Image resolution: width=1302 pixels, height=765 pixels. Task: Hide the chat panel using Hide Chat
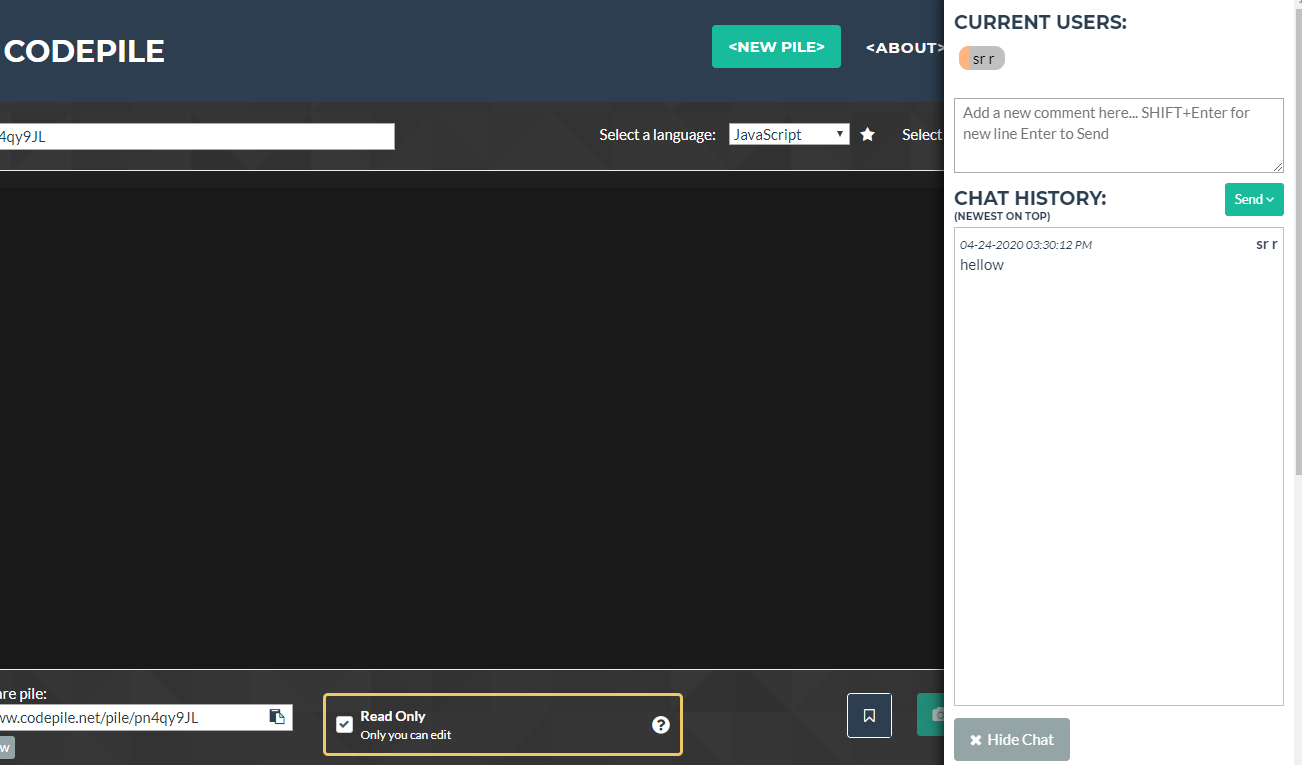point(1012,740)
